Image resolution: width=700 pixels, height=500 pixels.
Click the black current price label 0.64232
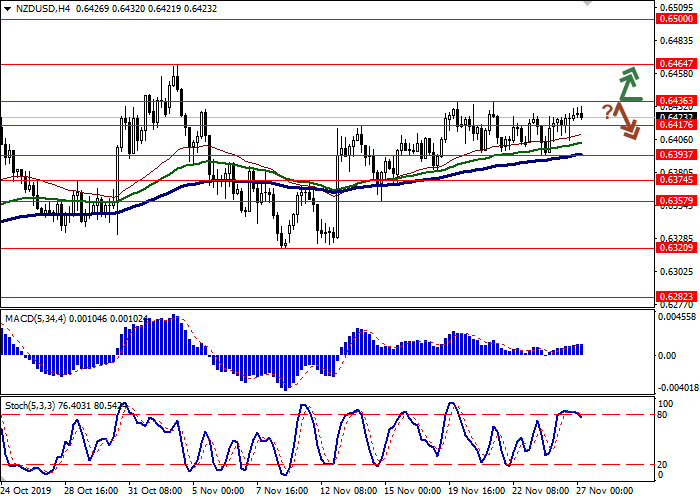[675, 116]
